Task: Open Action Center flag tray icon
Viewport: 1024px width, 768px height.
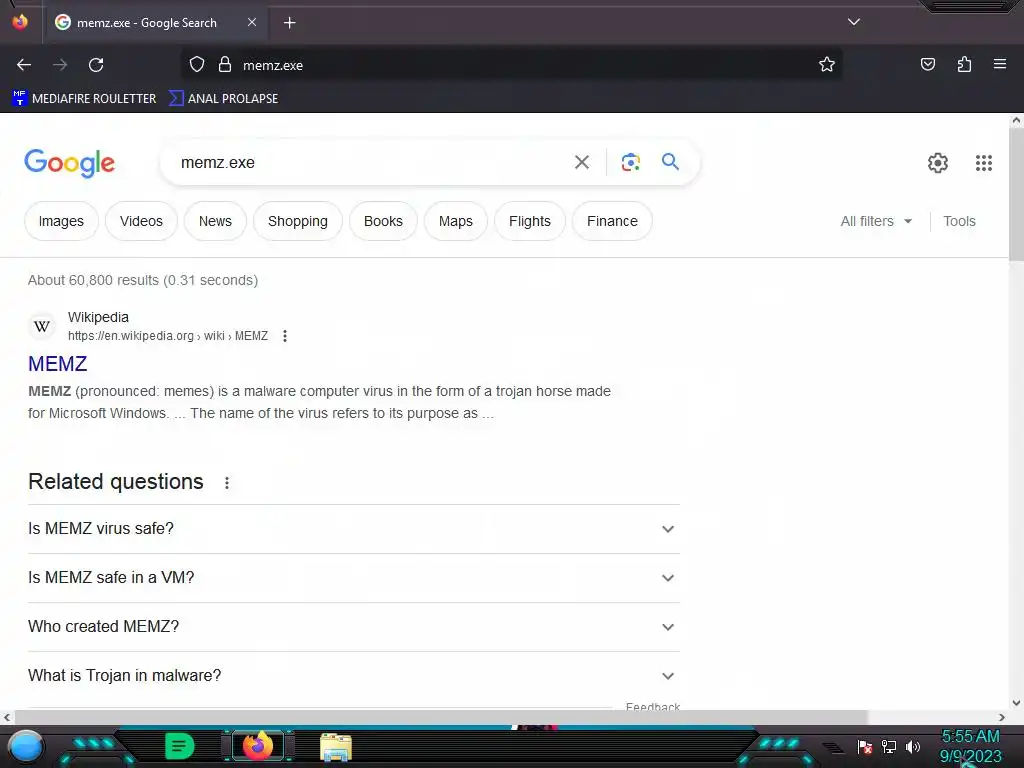Action: pyautogui.click(x=865, y=746)
